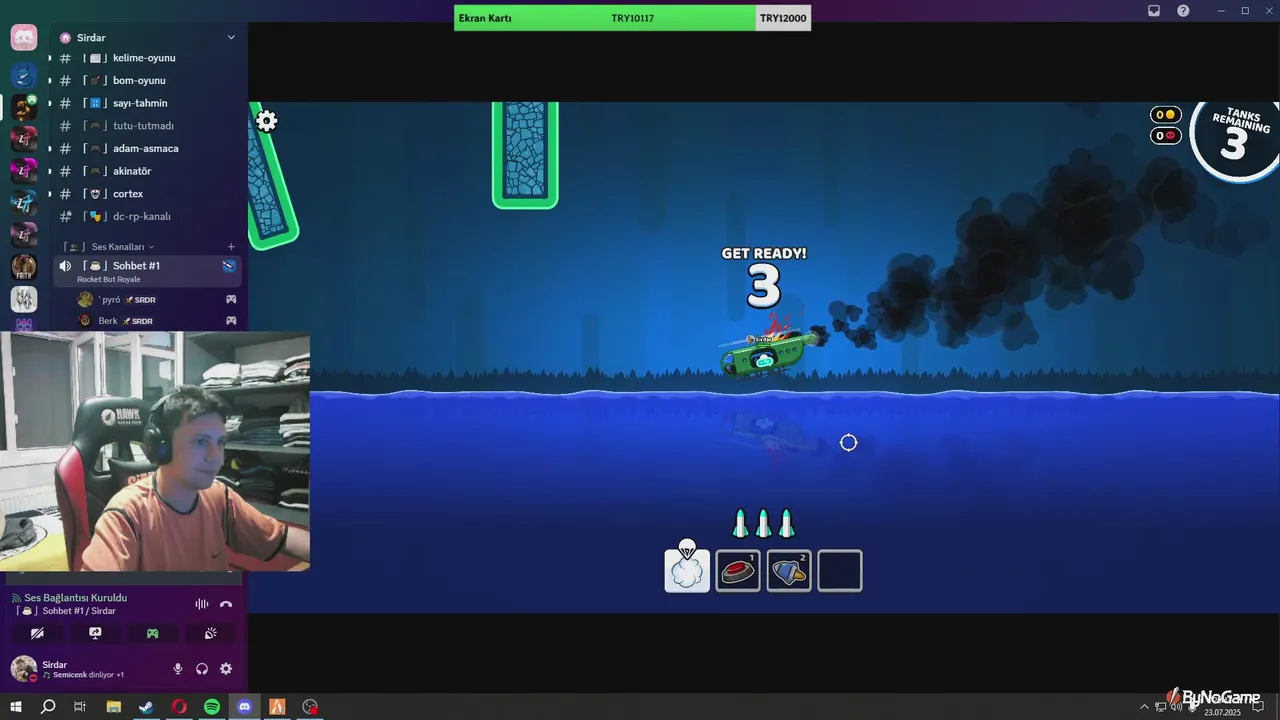1280x720 pixels.
Task: Disconnect from voice with phone icon
Action: point(226,604)
